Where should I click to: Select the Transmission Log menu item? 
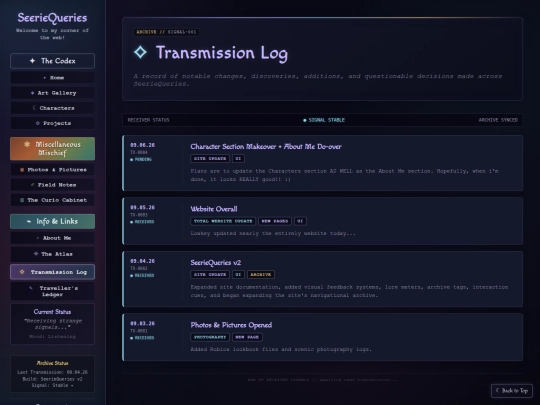tap(52, 272)
